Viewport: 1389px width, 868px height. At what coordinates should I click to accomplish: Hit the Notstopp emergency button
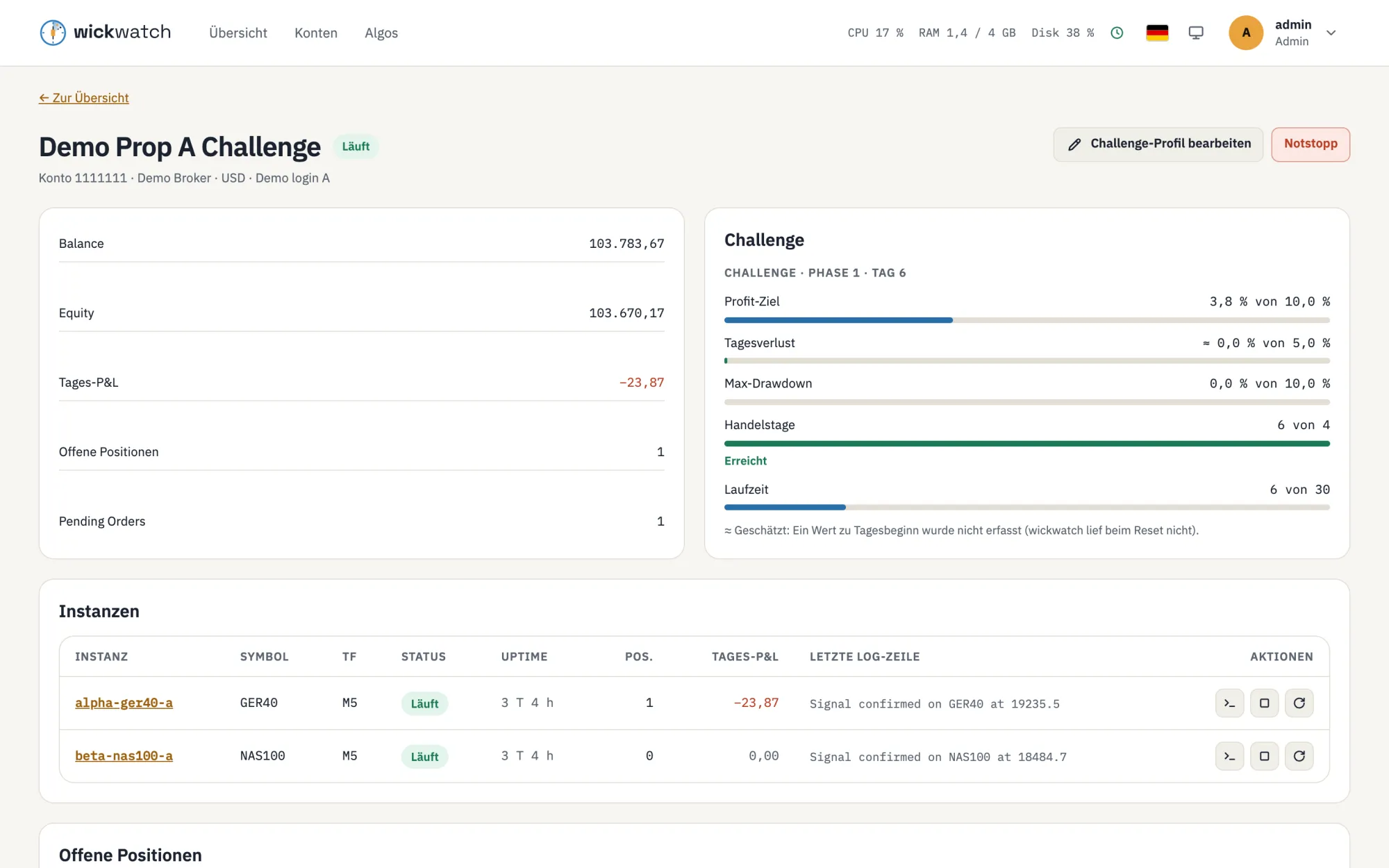[1311, 144]
